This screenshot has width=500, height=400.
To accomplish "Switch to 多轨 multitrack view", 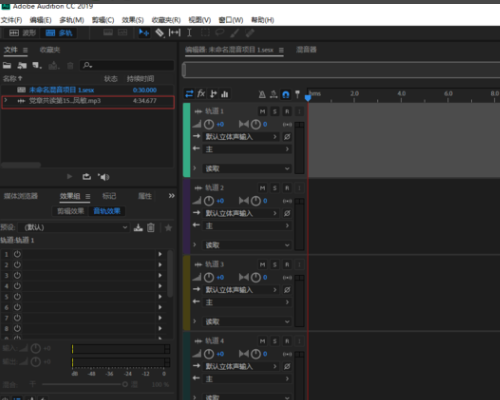I will [x=59, y=33].
